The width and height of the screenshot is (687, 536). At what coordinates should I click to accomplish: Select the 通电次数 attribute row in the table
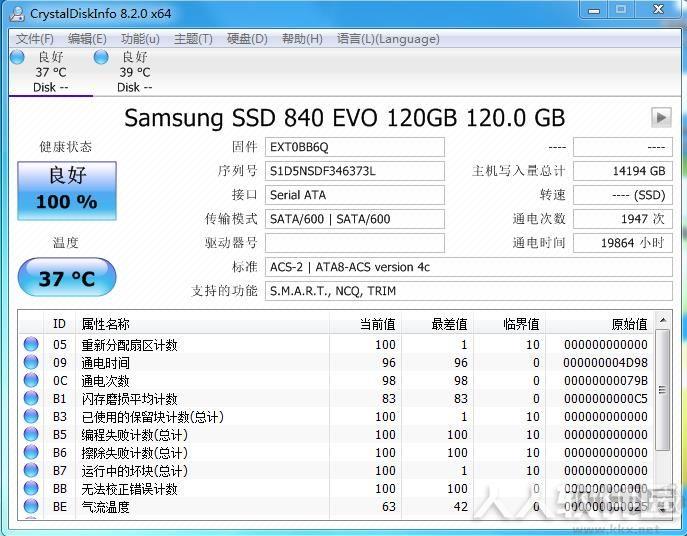336,380
